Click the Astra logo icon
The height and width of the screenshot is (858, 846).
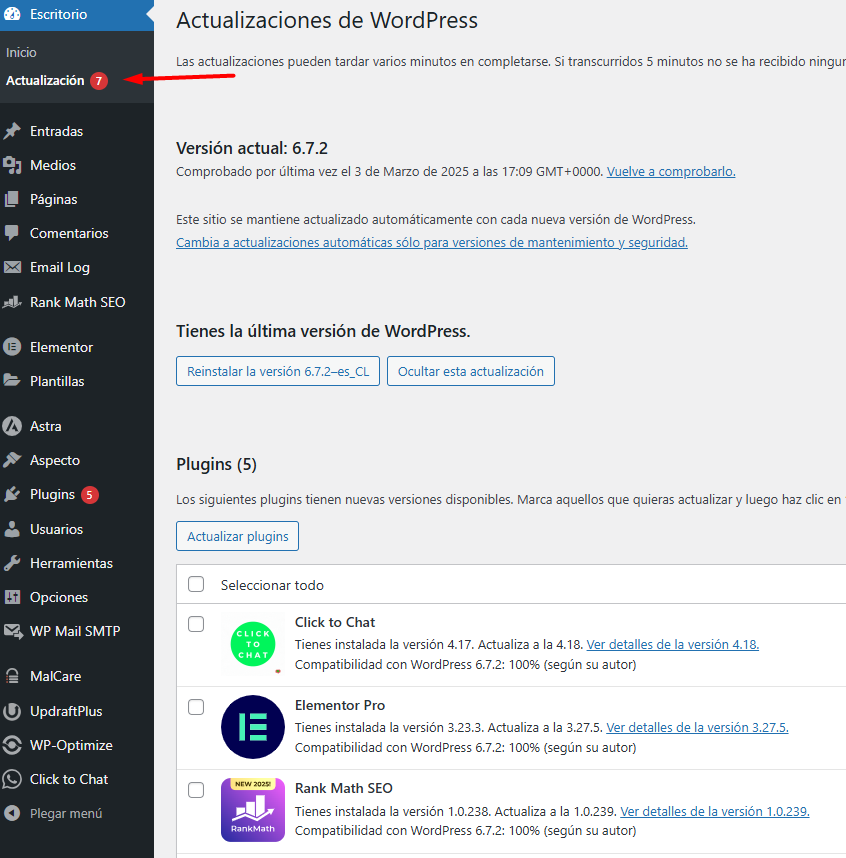(x=12, y=426)
